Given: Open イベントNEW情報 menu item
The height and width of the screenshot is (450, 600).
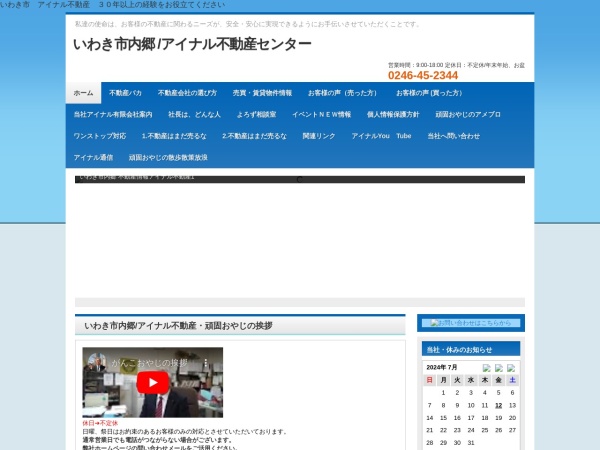Looking at the screenshot, I should [x=321, y=114].
